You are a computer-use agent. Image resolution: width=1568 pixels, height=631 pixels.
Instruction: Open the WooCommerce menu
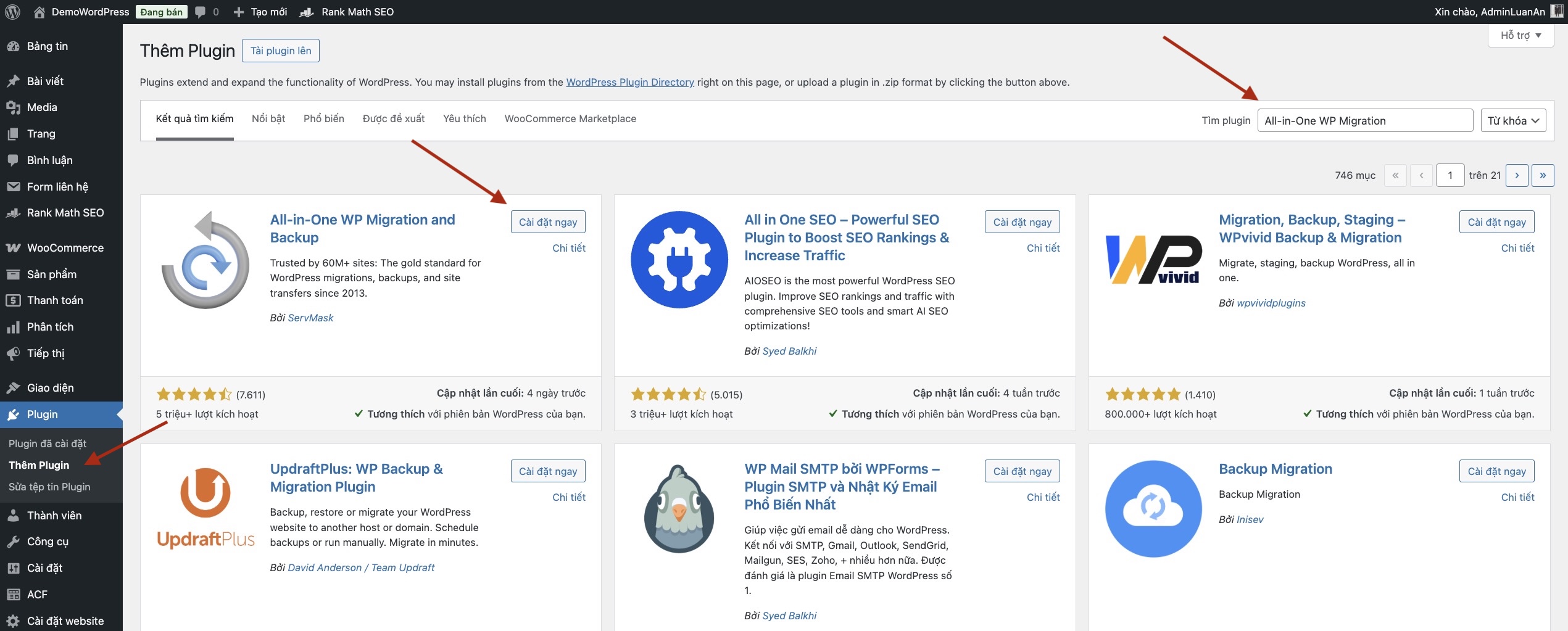tap(65, 247)
